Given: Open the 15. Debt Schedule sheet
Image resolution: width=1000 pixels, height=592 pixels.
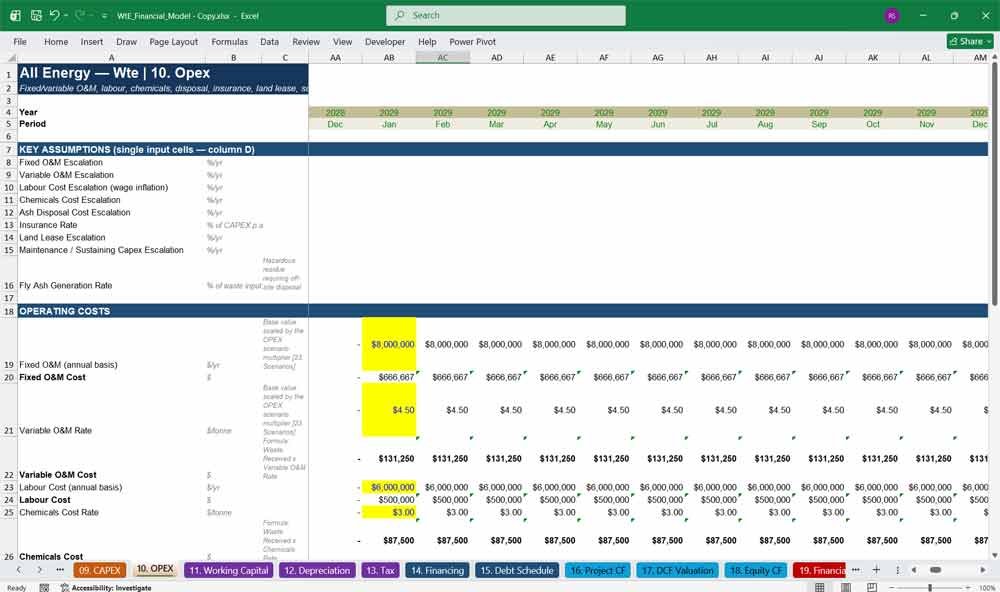Looking at the screenshot, I should click(x=517, y=570).
